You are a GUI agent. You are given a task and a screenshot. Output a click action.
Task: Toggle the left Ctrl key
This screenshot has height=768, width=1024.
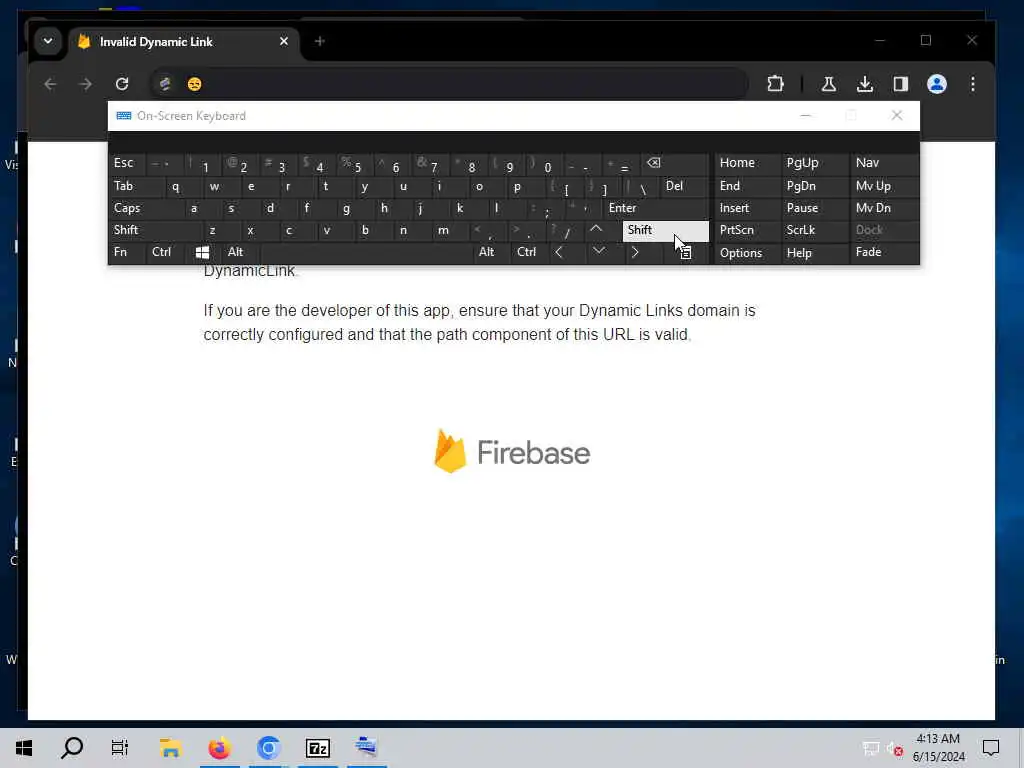pos(165,252)
